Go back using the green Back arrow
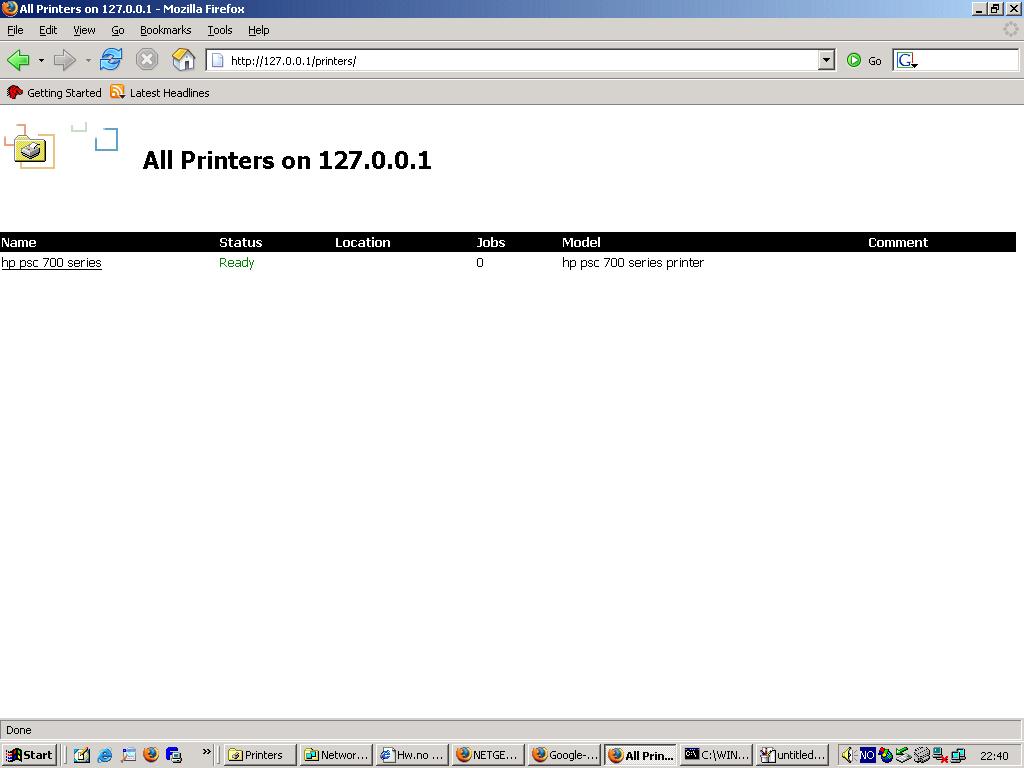This screenshot has width=1024, height=768. pyautogui.click(x=18, y=61)
